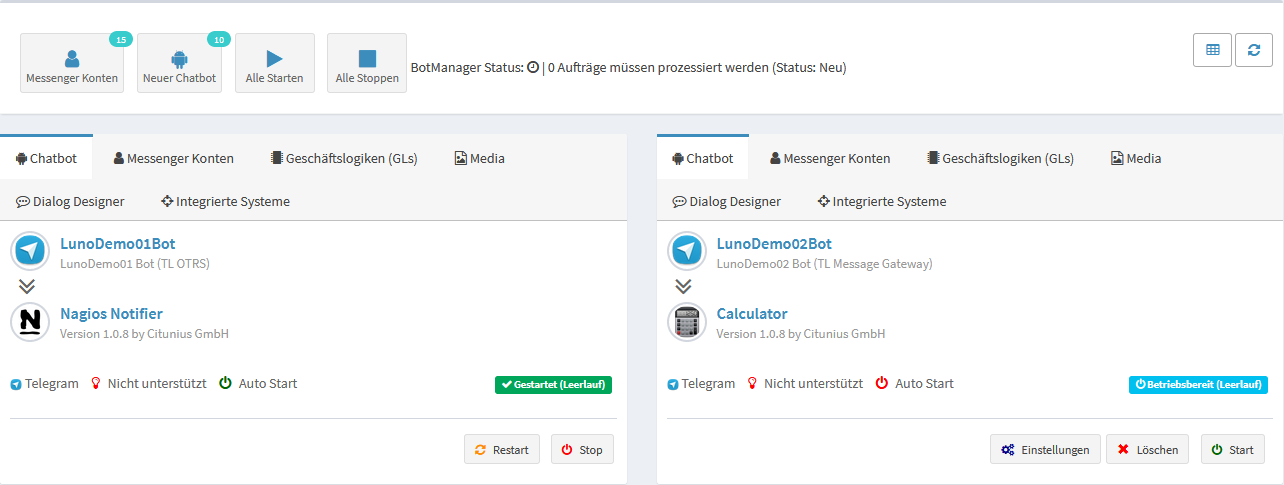Viewport: 1284px width, 485px height.
Task: Open Geschäftslogiken (GLs) tab in the left panel
Action: pos(343,158)
